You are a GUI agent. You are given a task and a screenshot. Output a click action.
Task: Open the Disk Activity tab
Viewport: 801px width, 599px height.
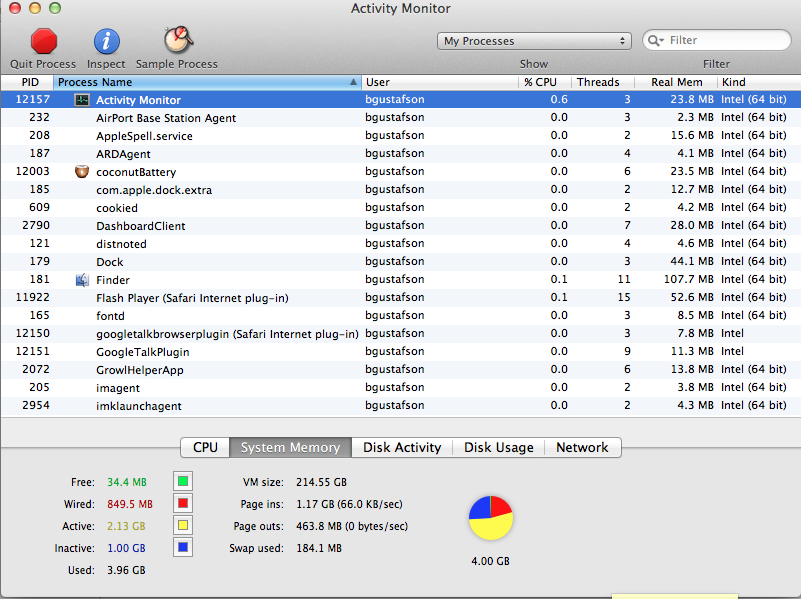point(402,447)
